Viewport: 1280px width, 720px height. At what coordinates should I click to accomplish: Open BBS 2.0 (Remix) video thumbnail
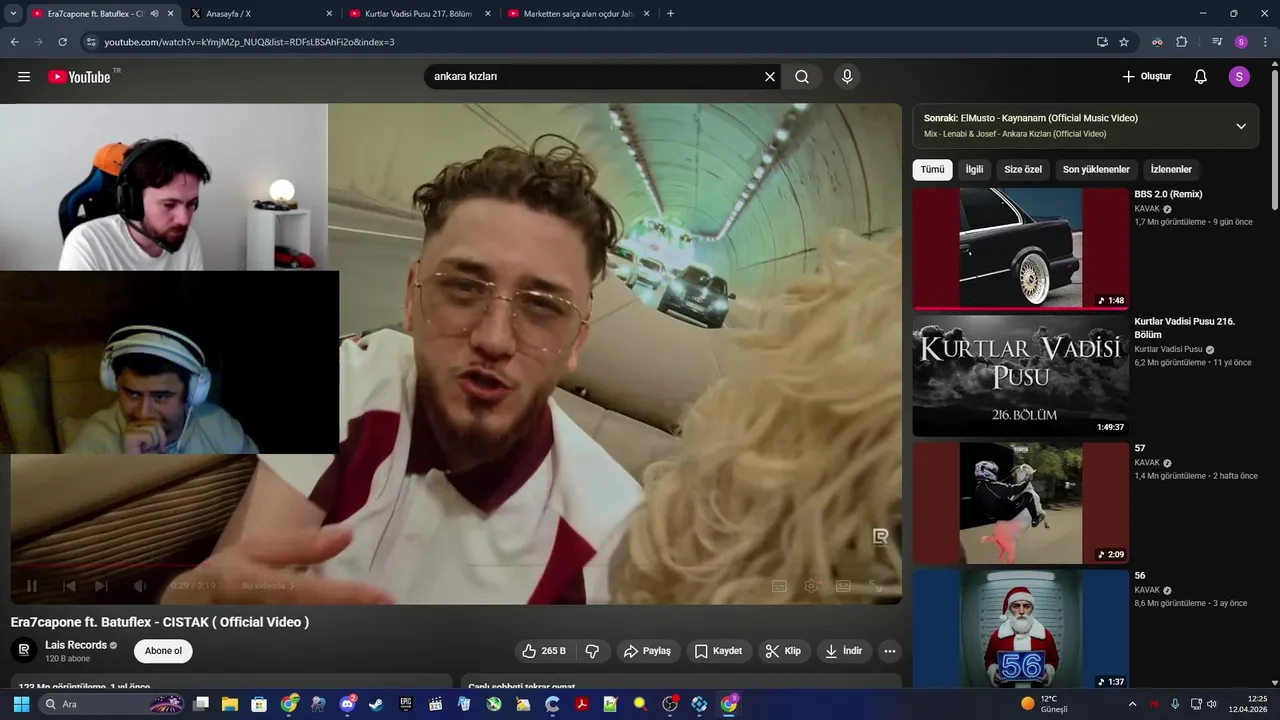(x=1021, y=249)
